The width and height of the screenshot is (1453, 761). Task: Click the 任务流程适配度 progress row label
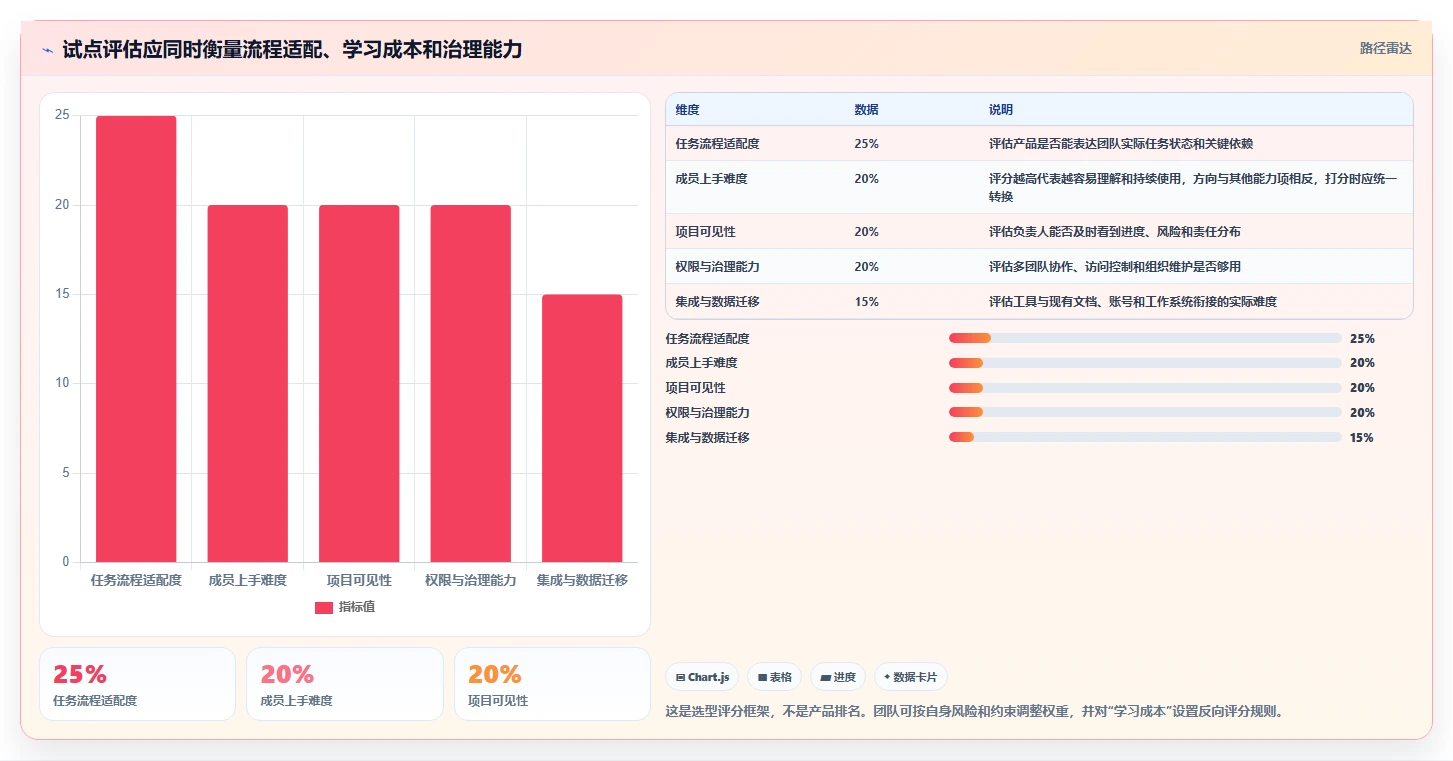[707, 338]
